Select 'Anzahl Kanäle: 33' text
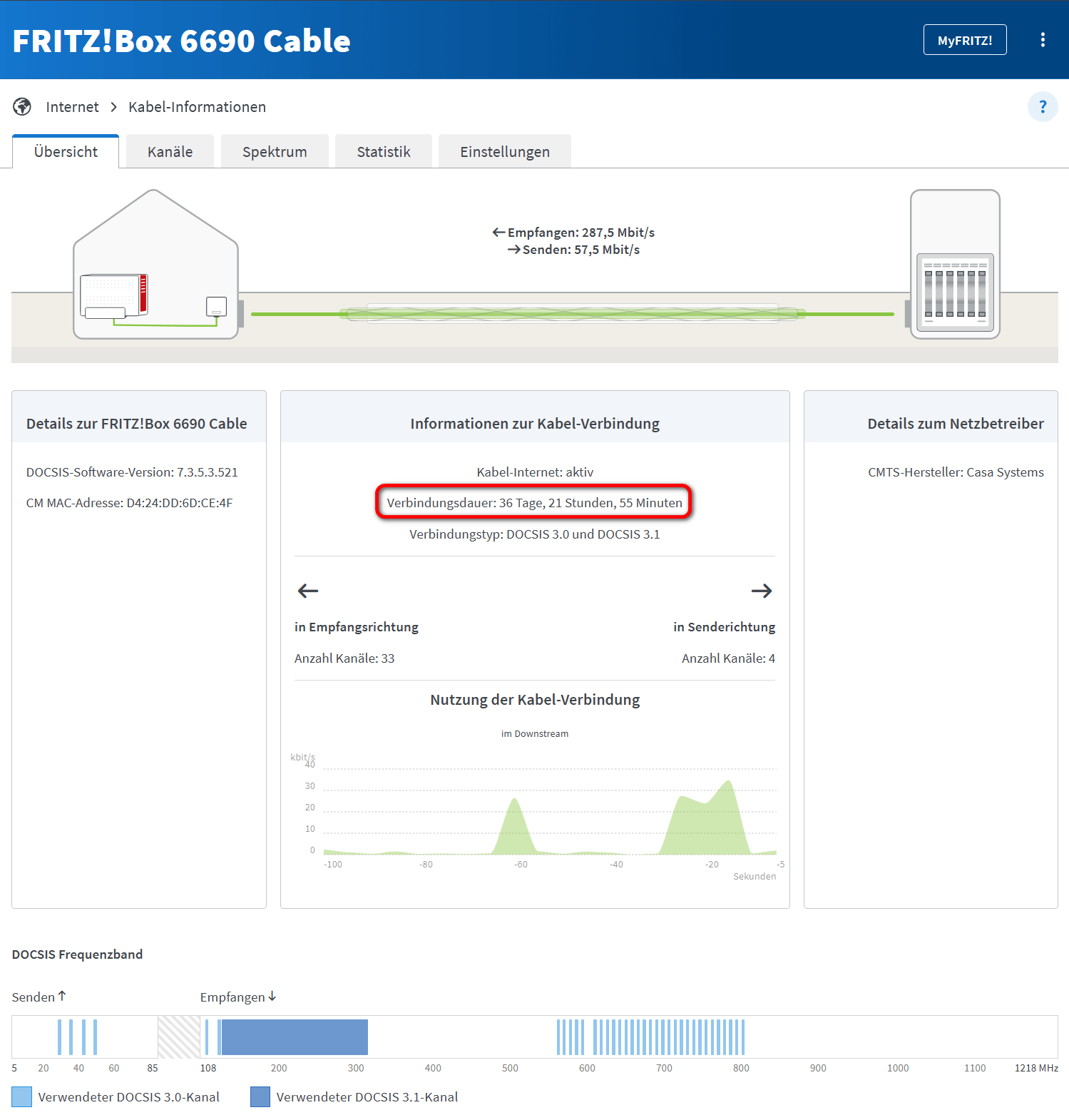Screen dimensions: 1069x1120 point(344,658)
